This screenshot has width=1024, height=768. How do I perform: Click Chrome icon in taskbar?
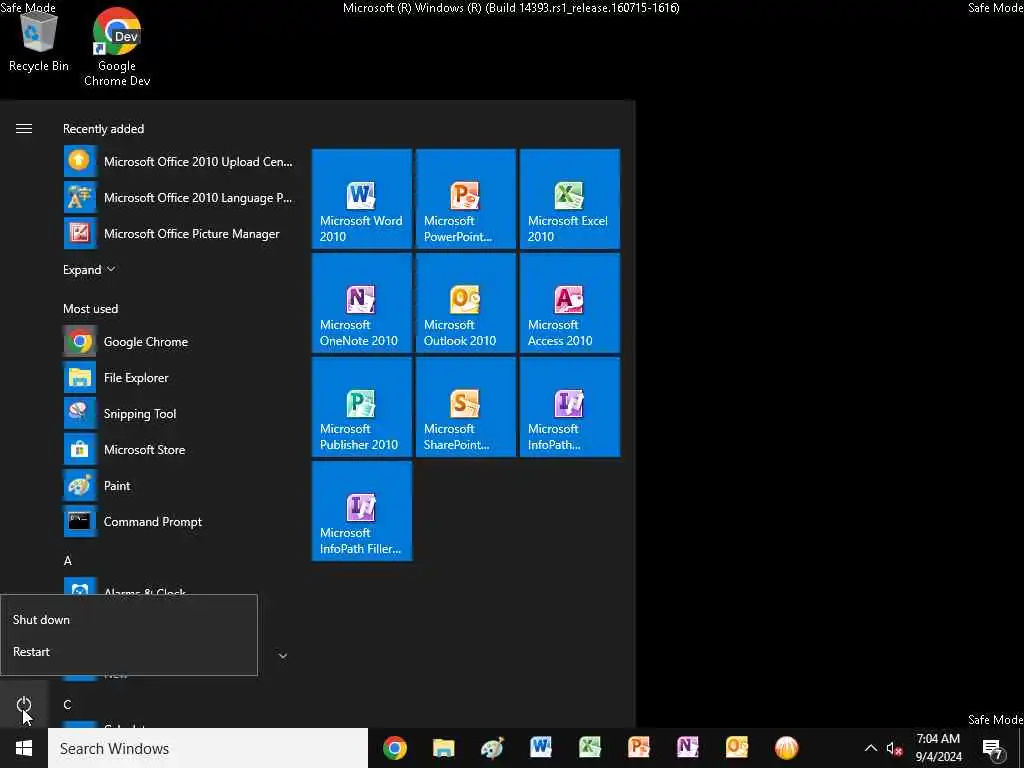[394, 748]
